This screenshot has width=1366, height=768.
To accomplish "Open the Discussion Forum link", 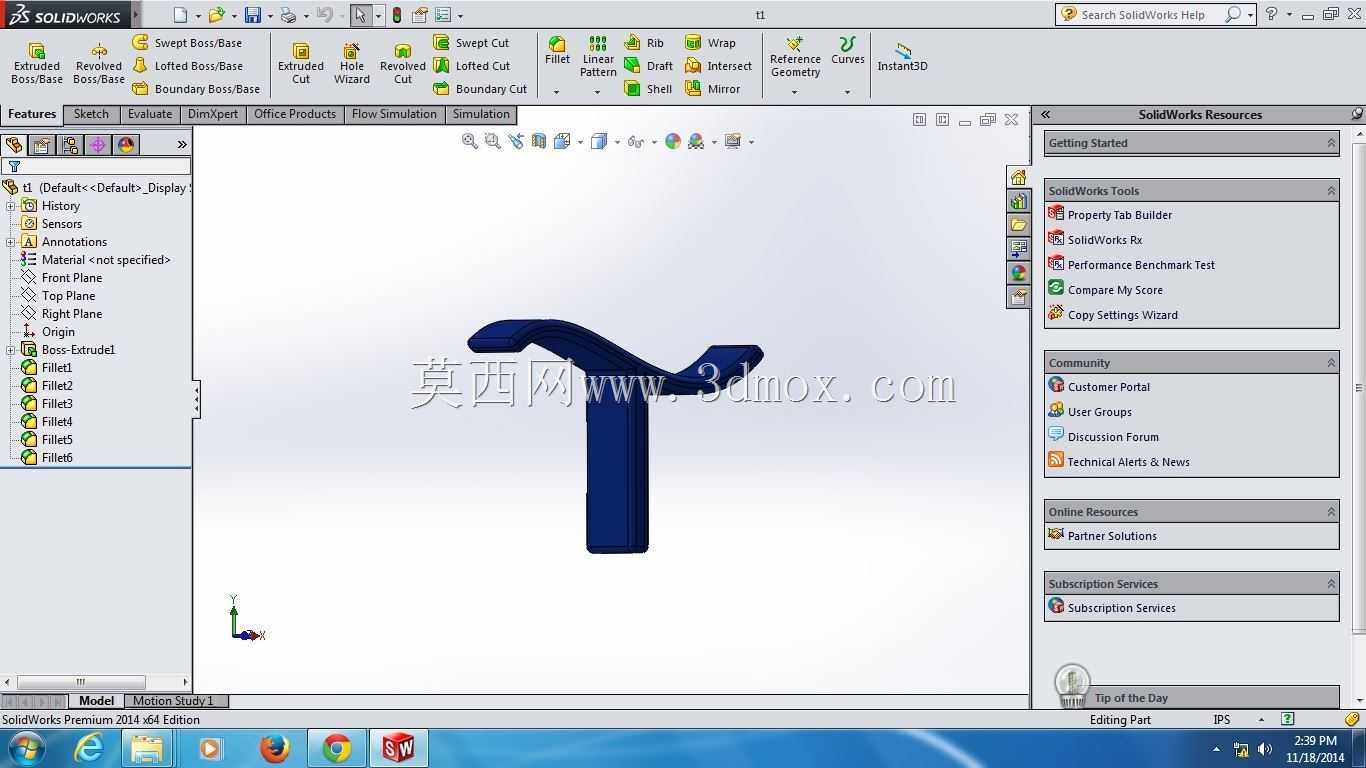I will click(1113, 437).
